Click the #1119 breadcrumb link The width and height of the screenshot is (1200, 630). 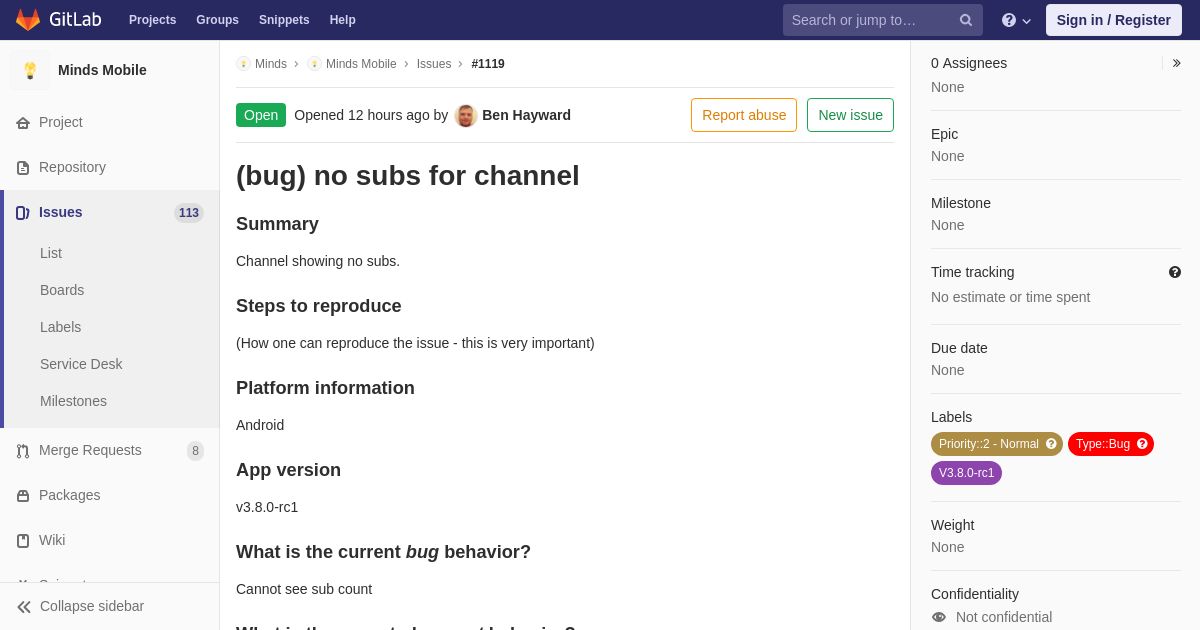click(488, 64)
